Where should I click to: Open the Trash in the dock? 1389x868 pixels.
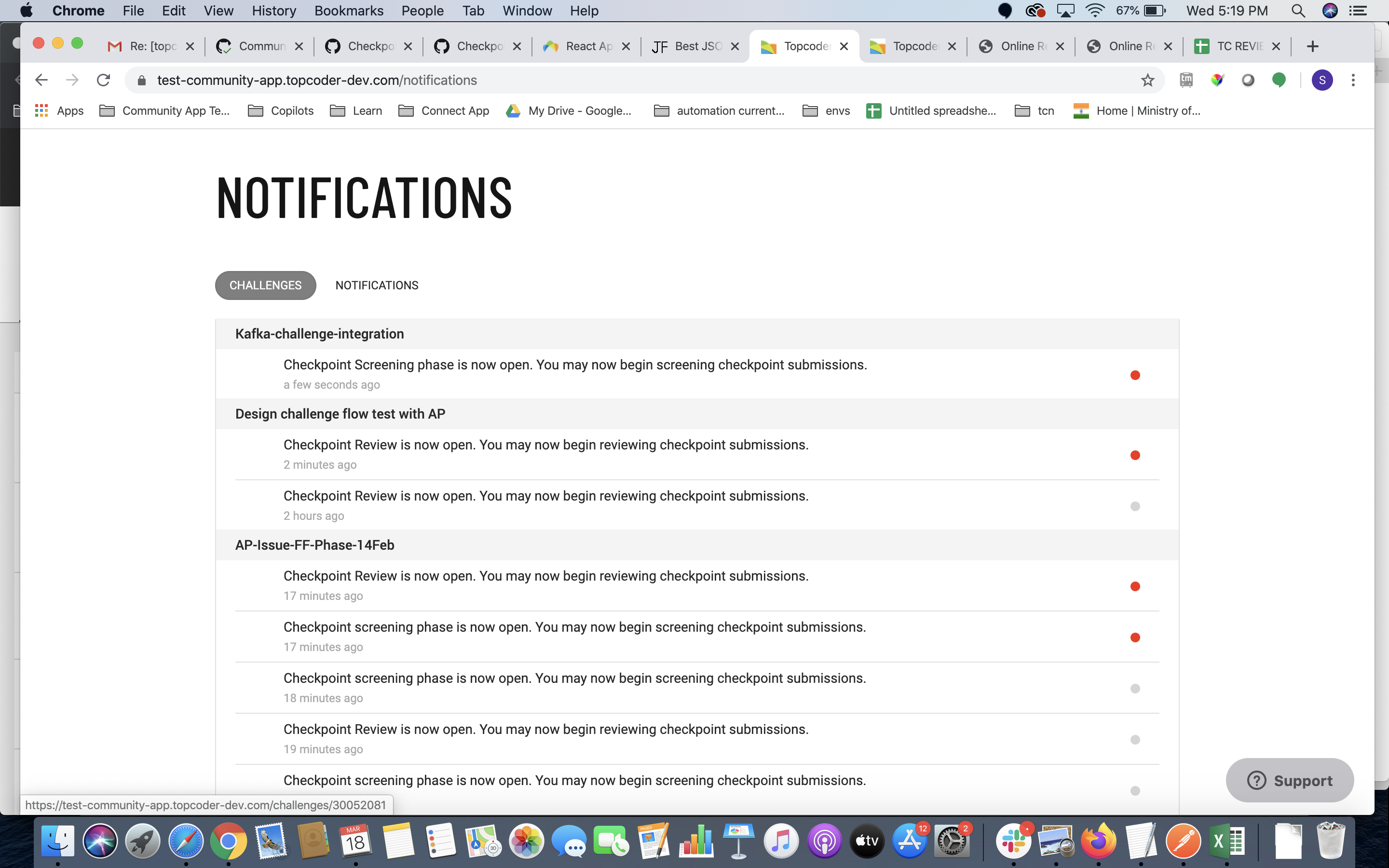click(1331, 841)
